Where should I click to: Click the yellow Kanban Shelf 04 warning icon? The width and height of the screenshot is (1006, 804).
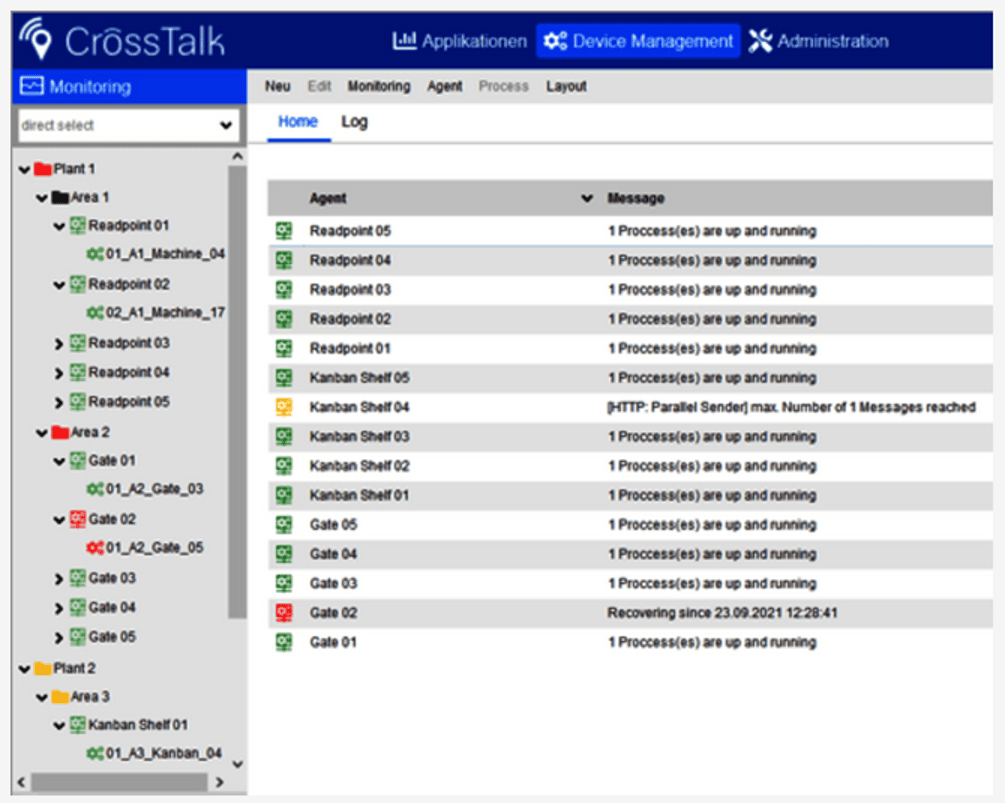point(284,407)
